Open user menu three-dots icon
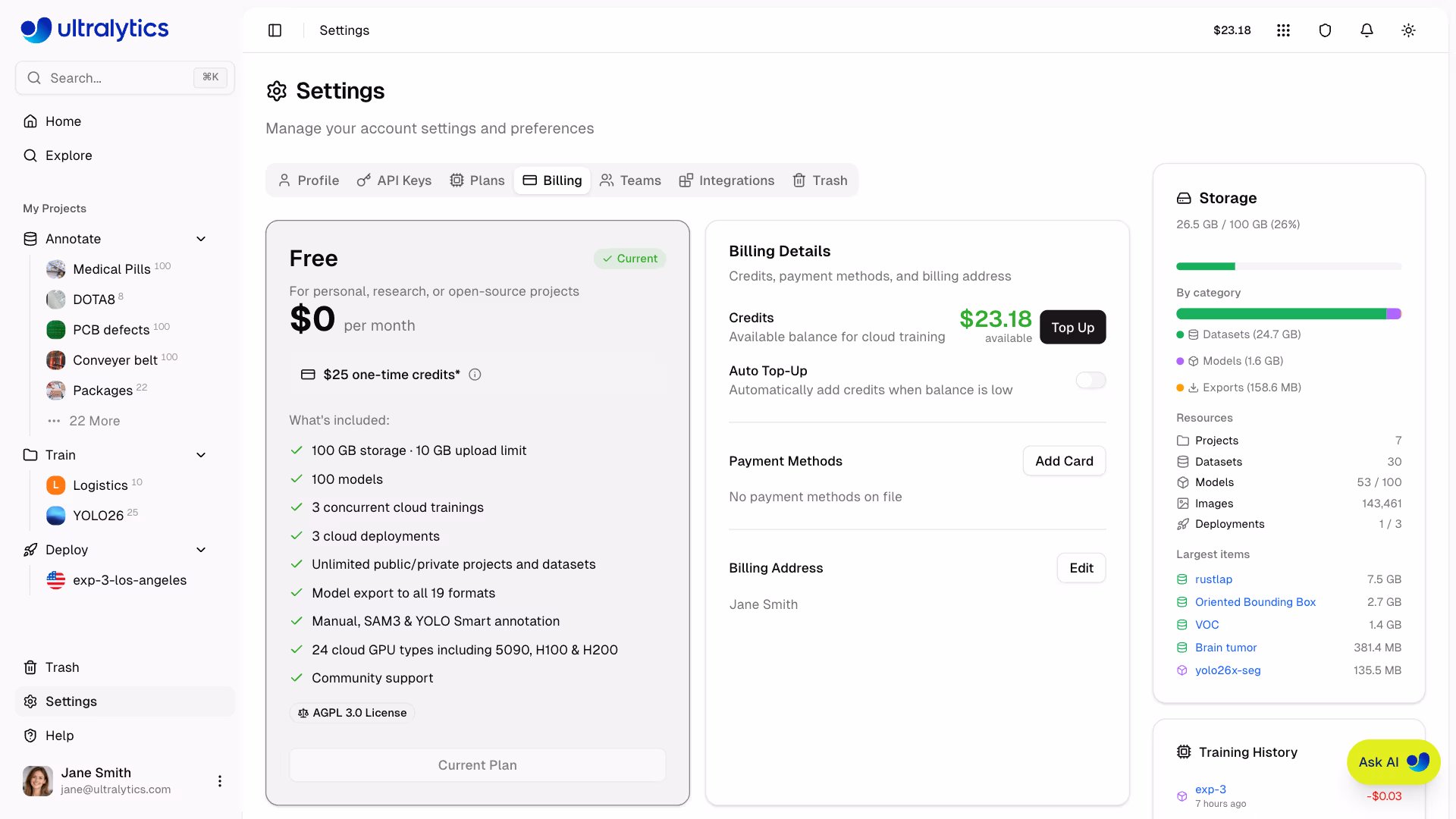This screenshot has height=819, width=1456. point(220,781)
